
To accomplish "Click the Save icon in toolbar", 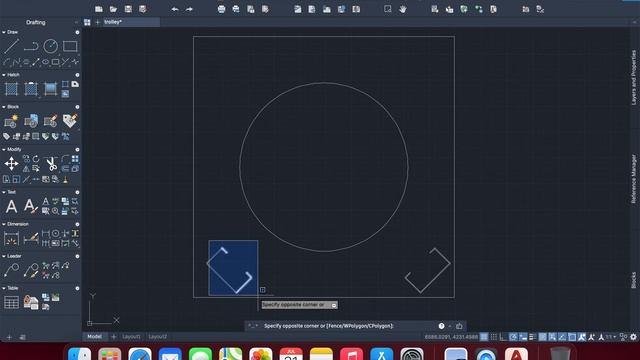I will (128, 9).
